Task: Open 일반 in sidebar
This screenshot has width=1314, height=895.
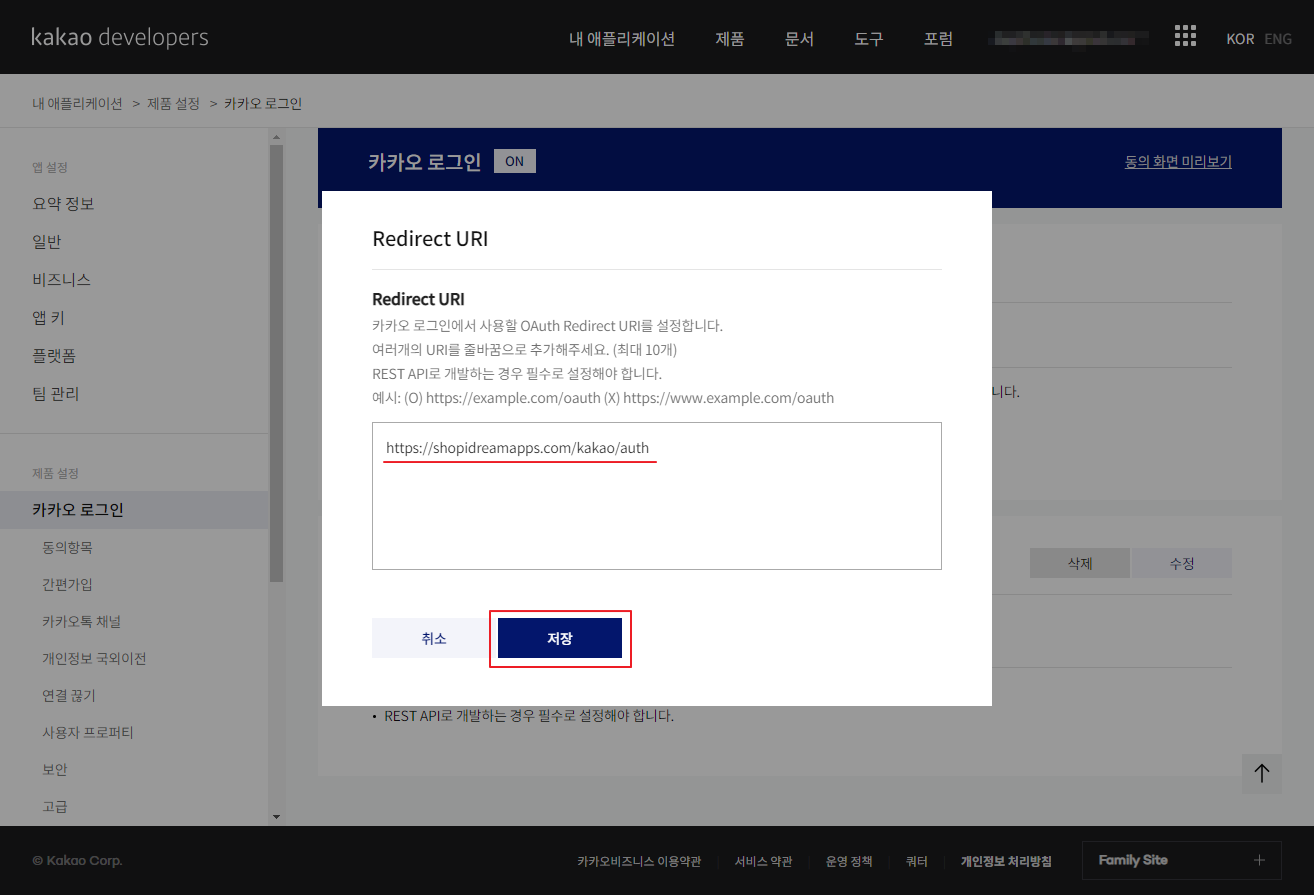Action: (47, 242)
